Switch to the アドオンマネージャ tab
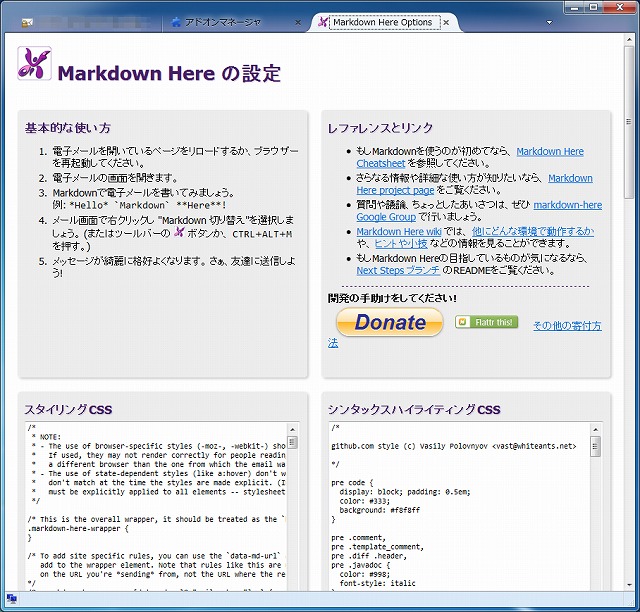 coord(222,22)
